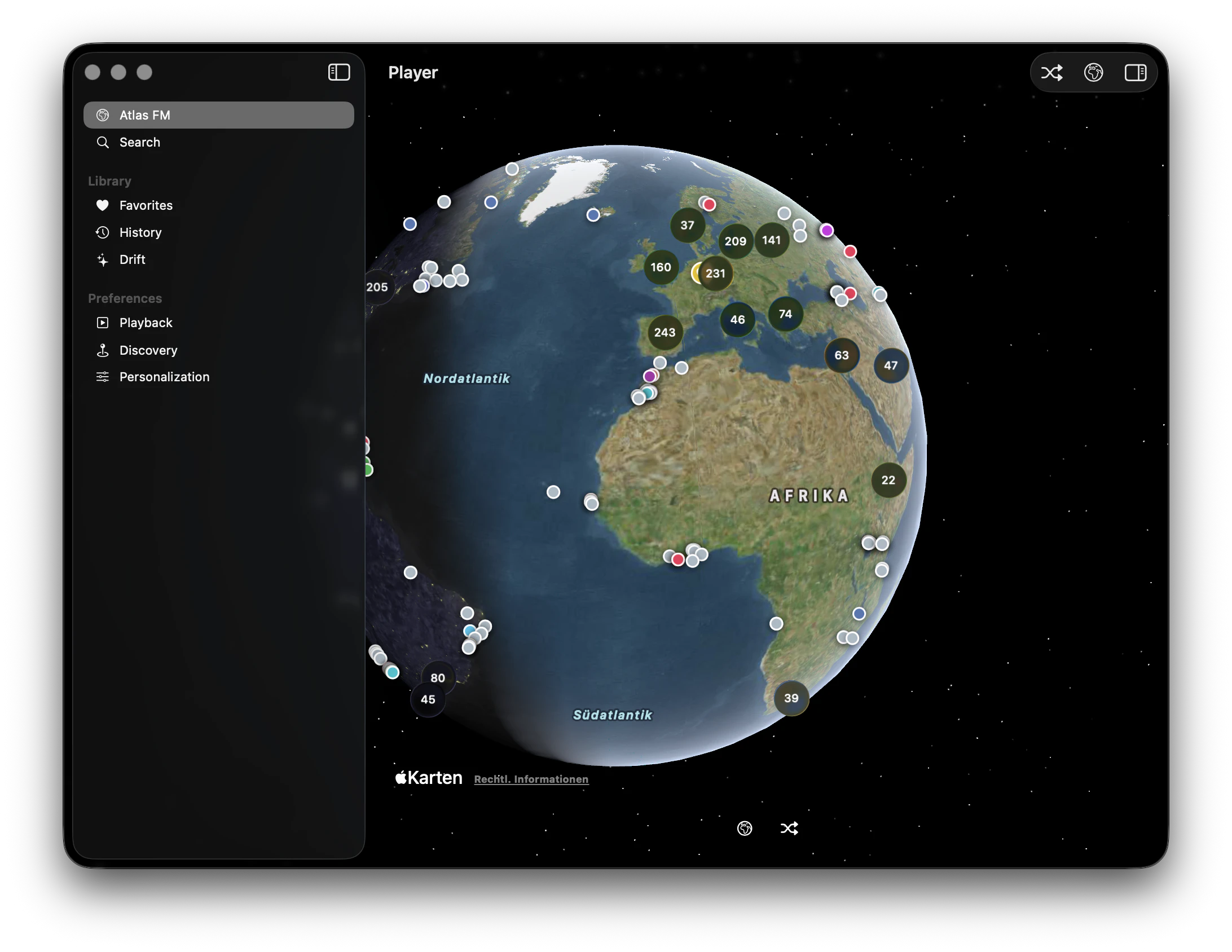Click the 47 station cluster

pos(891,365)
